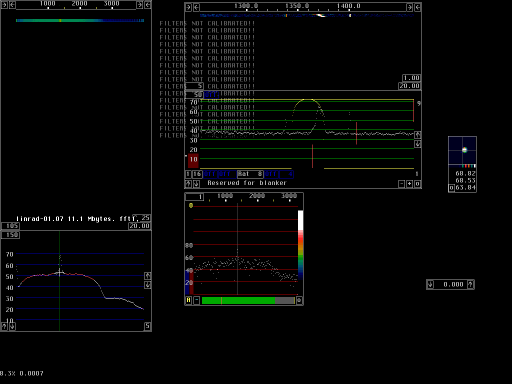Toggle the Off switch right of the 16 box
This screenshot has width=512, height=384.
210,174
